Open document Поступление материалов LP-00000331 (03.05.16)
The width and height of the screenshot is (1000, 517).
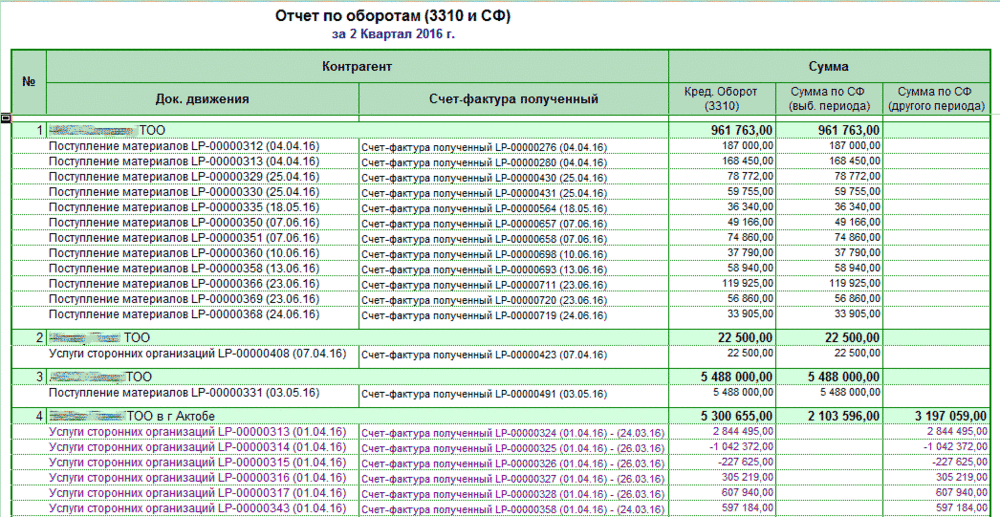[184, 392]
